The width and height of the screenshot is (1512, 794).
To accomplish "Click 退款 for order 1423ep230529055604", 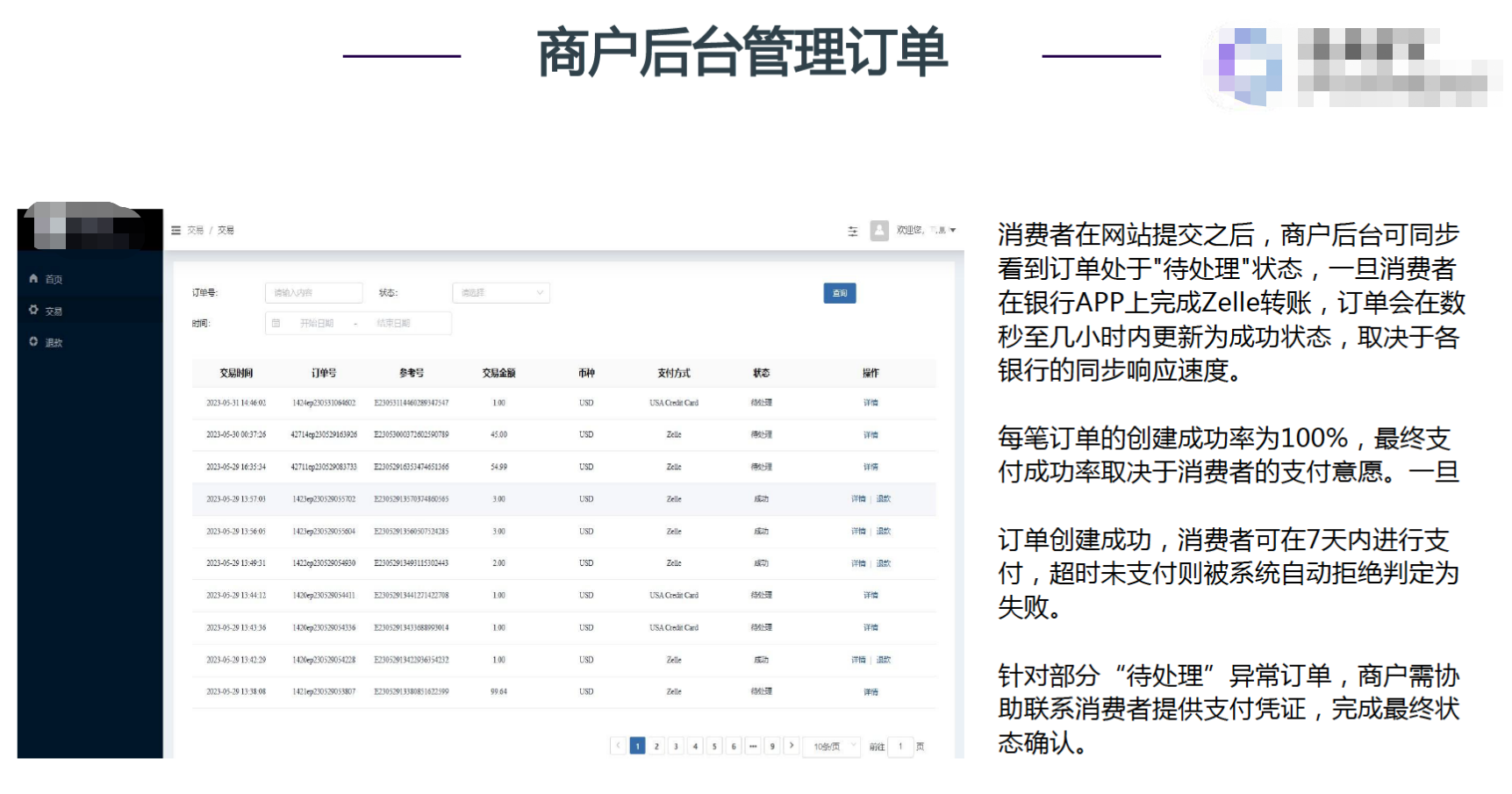I will [x=883, y=532].
